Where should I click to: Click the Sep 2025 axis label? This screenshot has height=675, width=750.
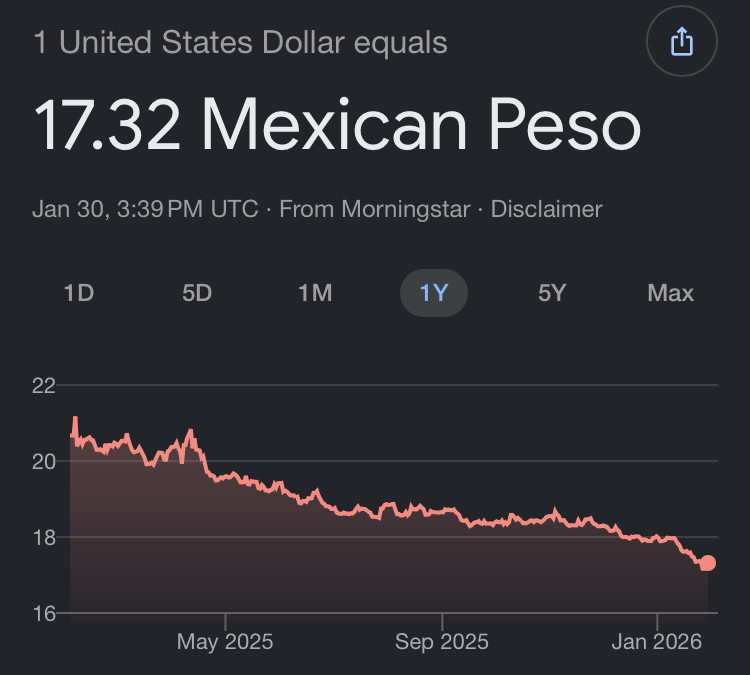click(441, 641)
